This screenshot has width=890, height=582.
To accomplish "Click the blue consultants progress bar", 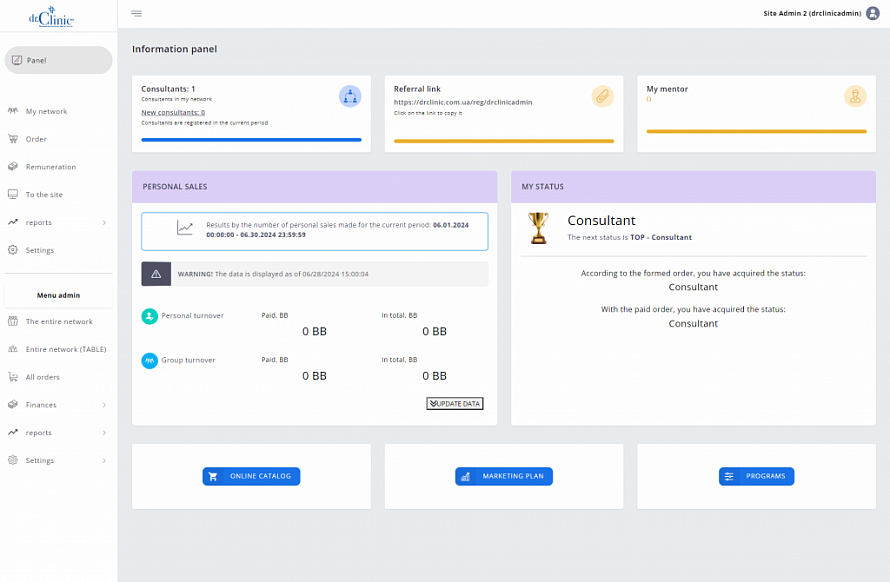I will [251, 140].
